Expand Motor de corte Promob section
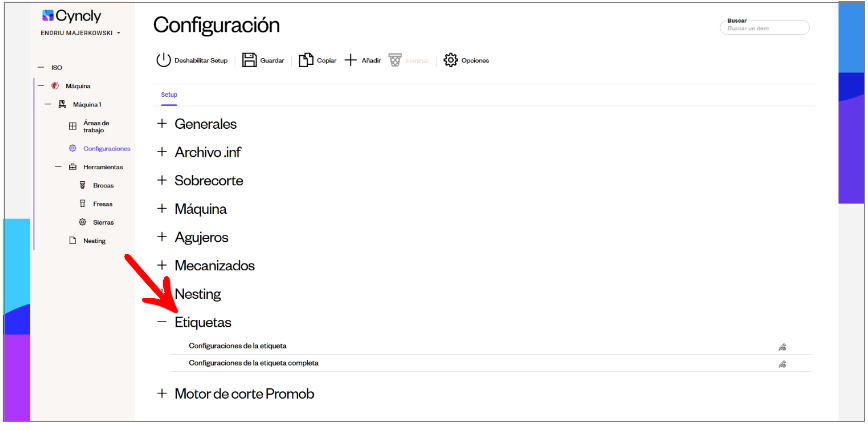This screenshot has height=430, width=868. coord(162,393)
